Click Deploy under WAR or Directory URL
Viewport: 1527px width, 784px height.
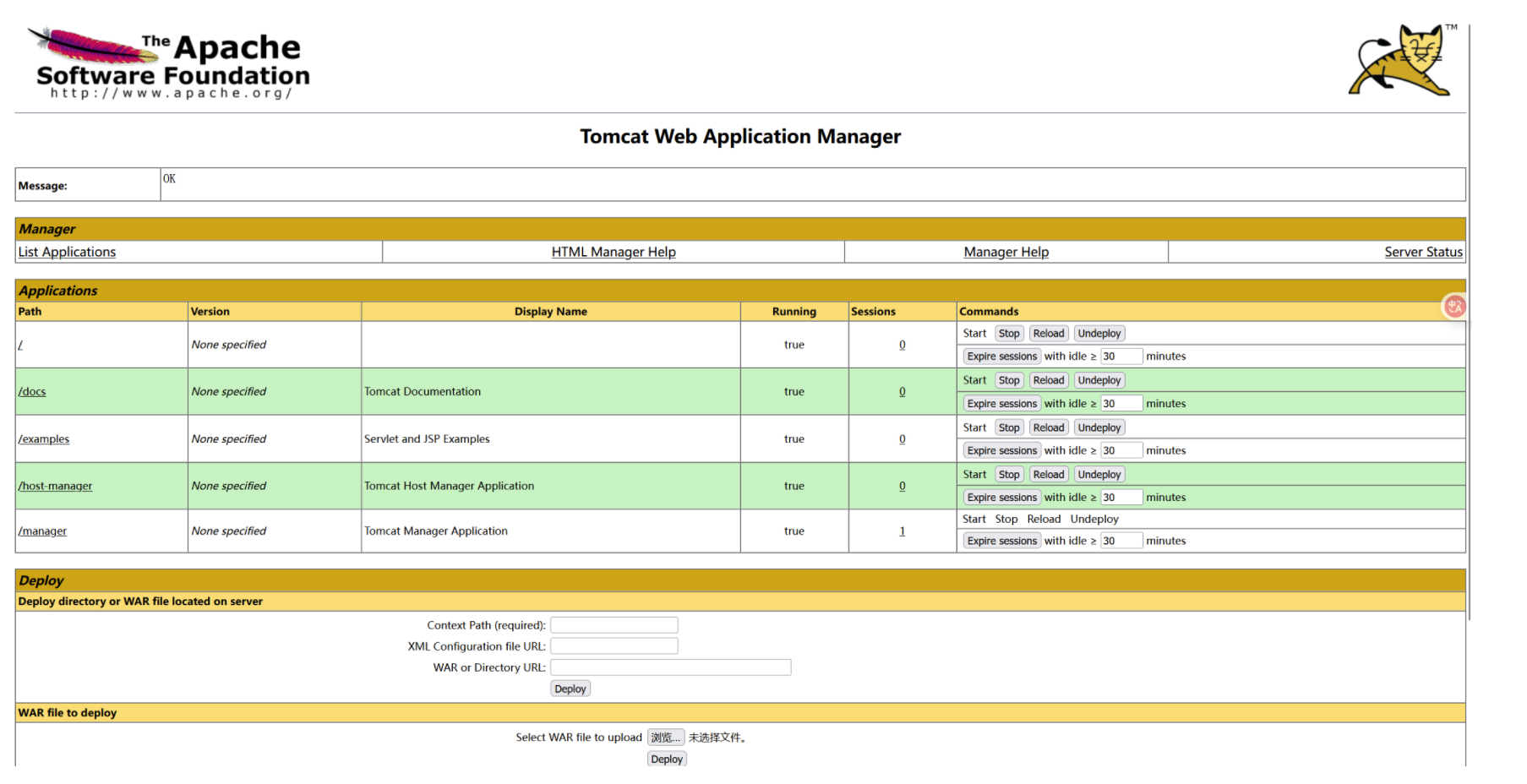click(570, 689)
